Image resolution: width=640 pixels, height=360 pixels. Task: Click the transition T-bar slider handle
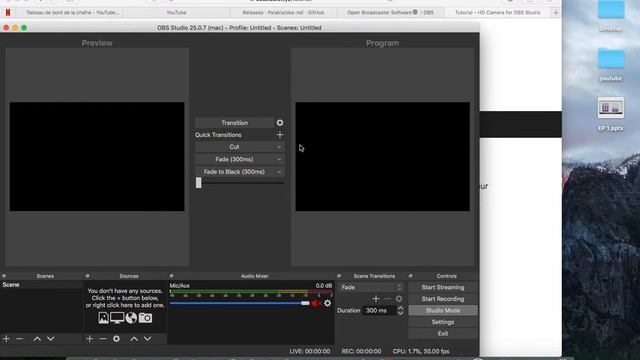pos(198,182)
